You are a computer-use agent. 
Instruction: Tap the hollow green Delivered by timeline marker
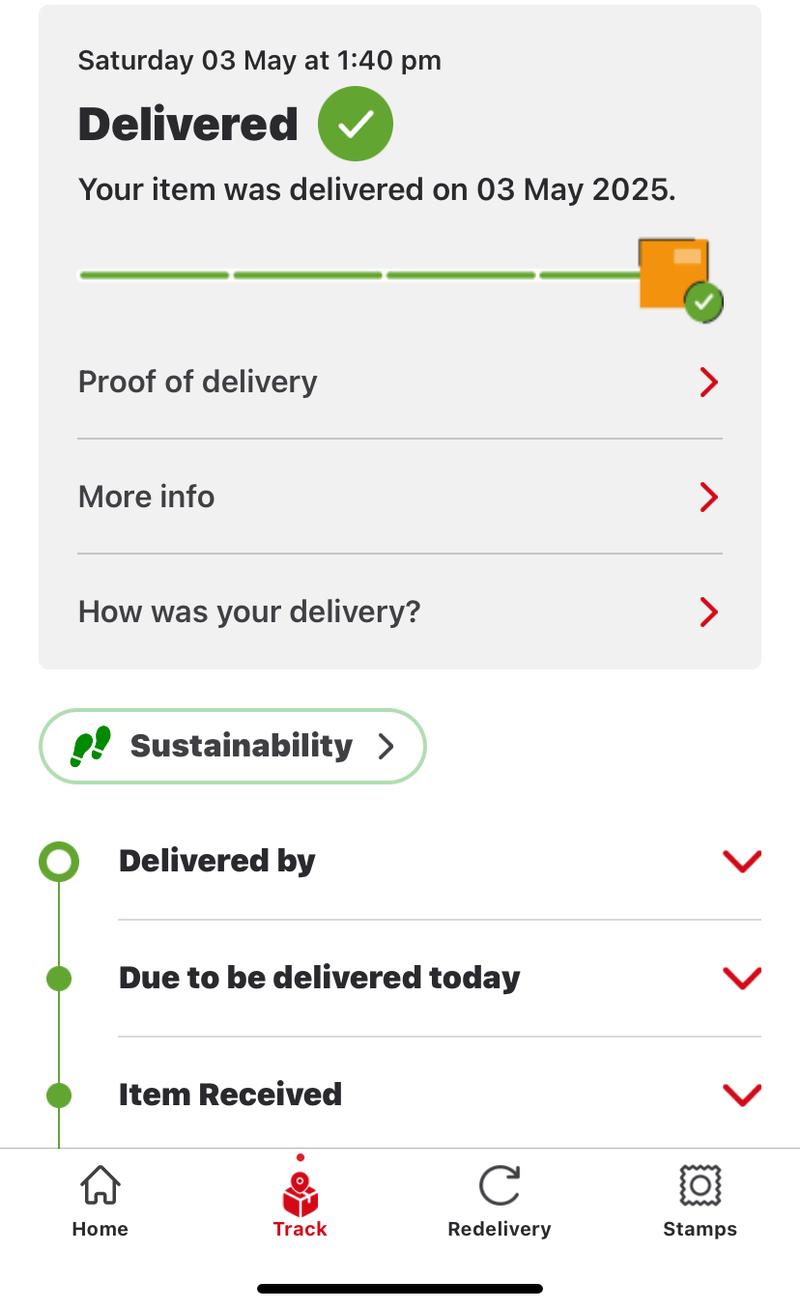pyautogui.click(x=59, y=861)
